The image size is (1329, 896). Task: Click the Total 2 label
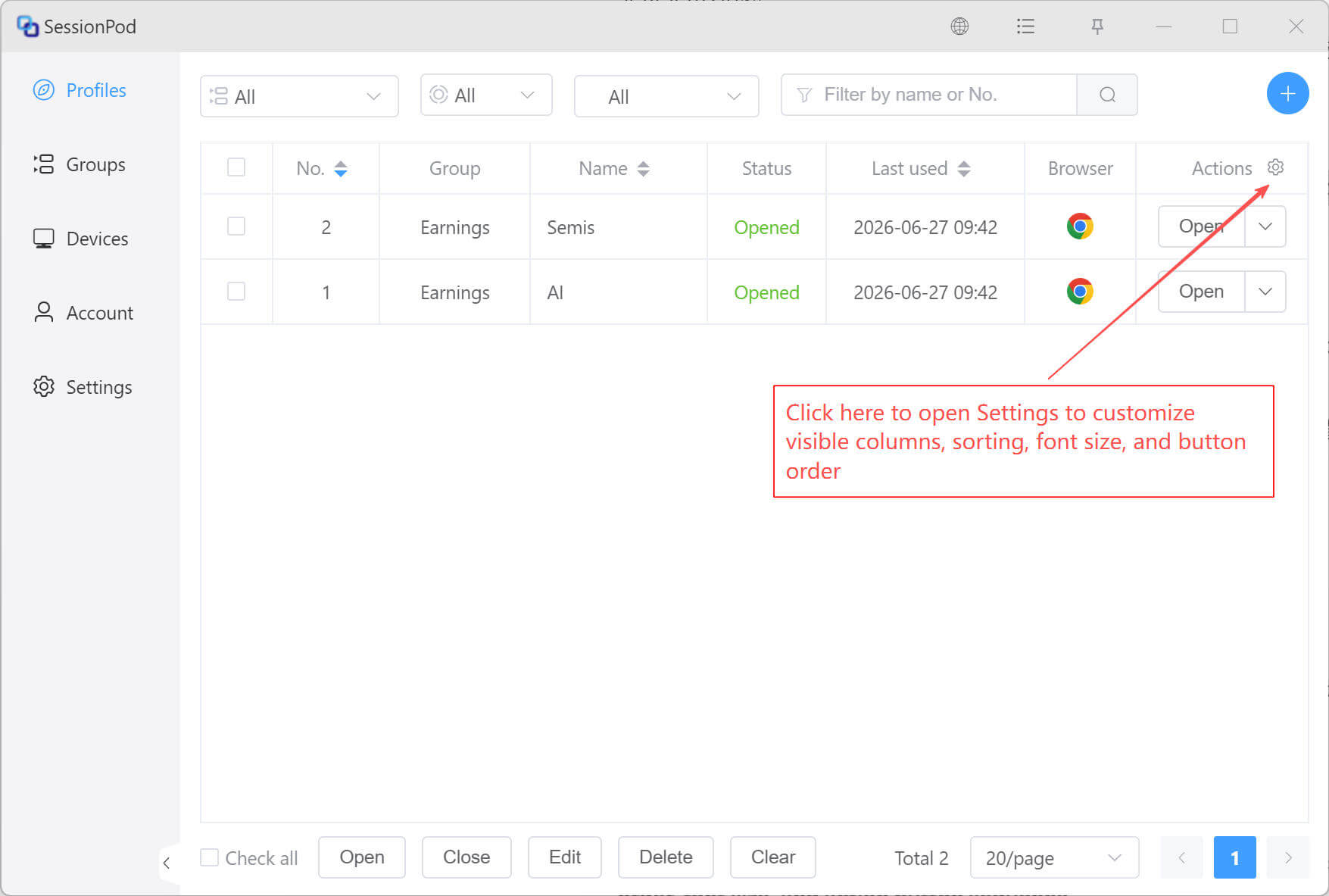[x=921, y=858]
